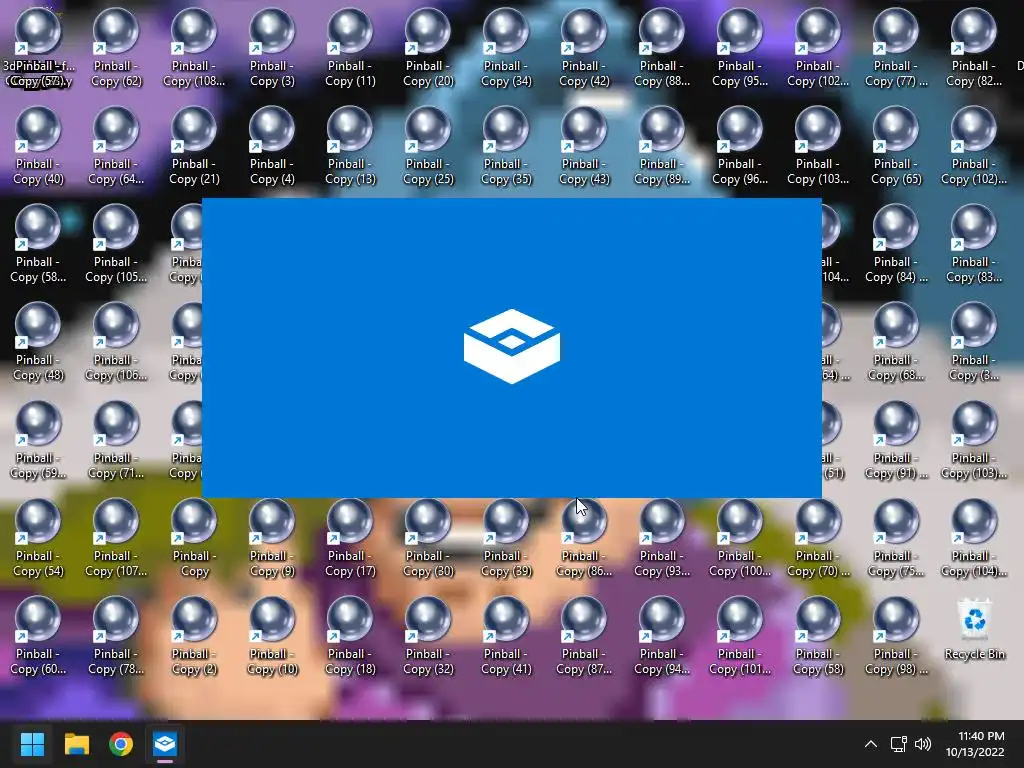Select the Windows Sandbox taskbar icon

(165, 744)
